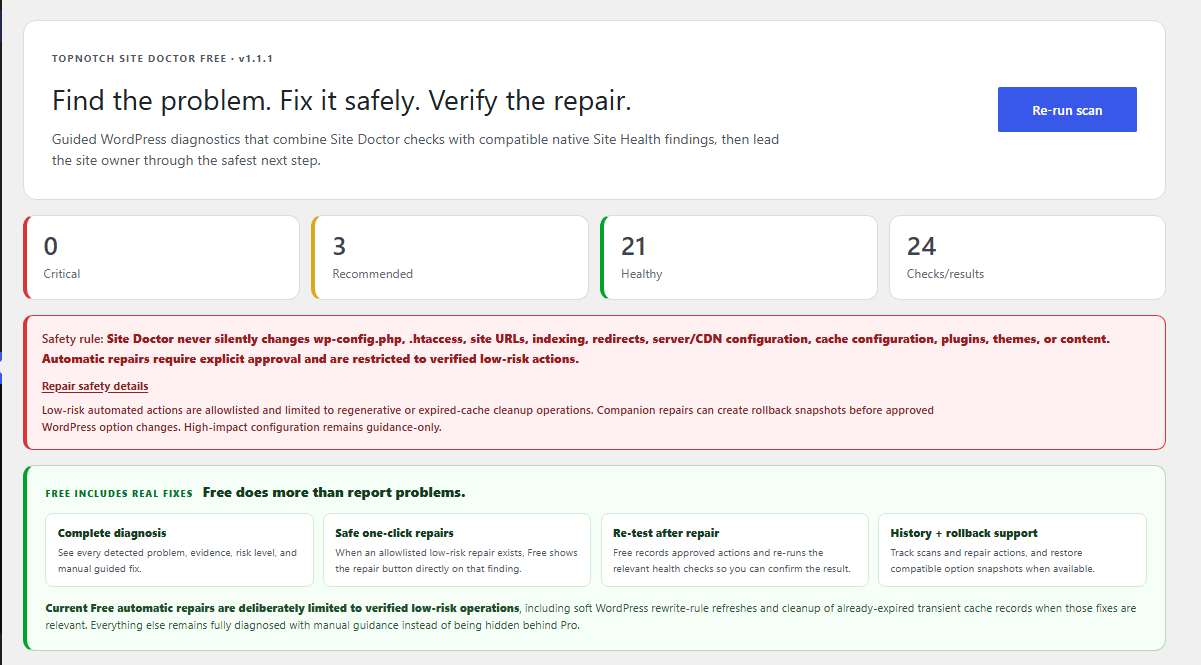Image resolution: width=1201 pixels, height=665 pixels.
Task: Click the Re-run scan button
Action: point(1067,110)
